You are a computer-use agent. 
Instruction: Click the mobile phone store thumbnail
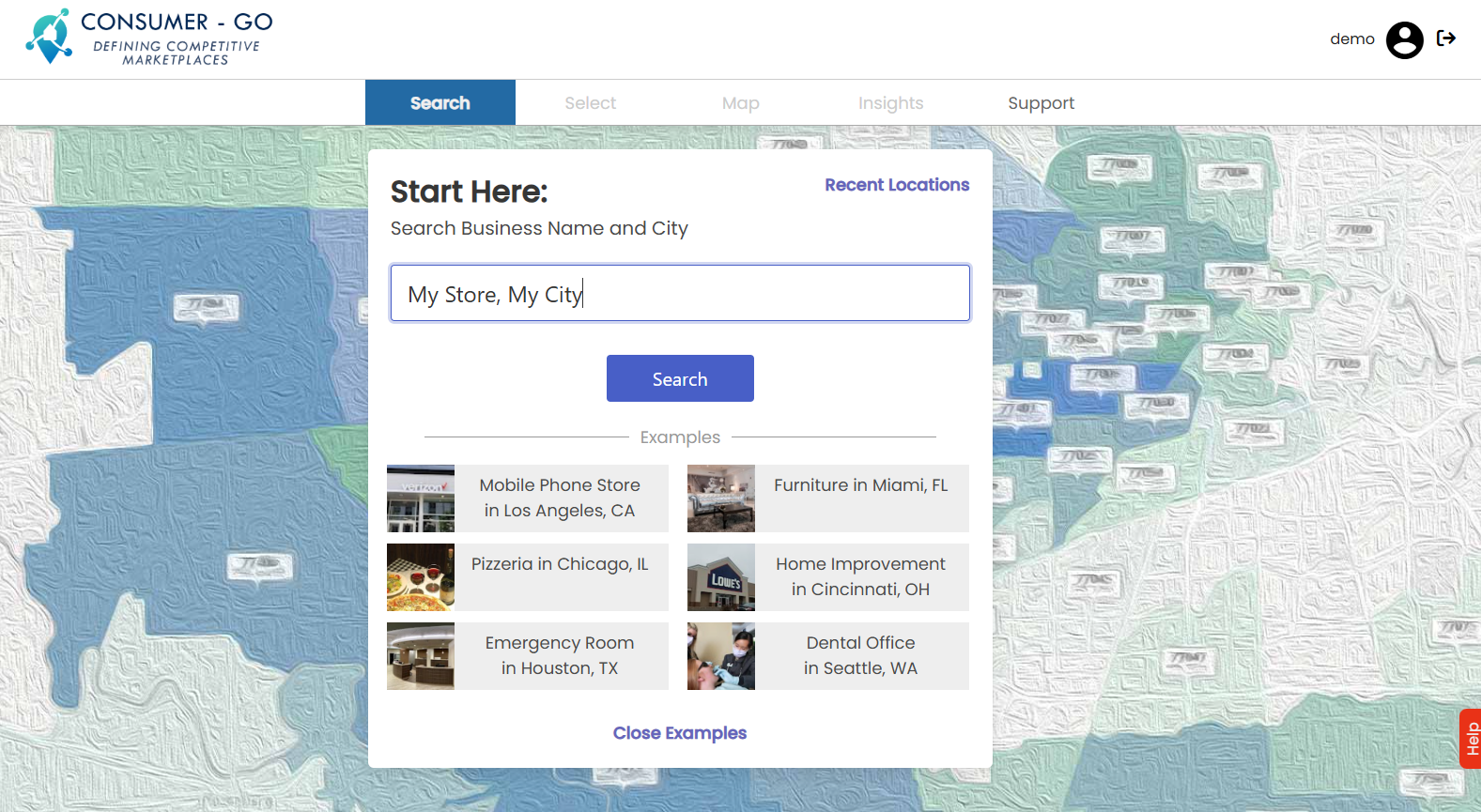[421, 498]
